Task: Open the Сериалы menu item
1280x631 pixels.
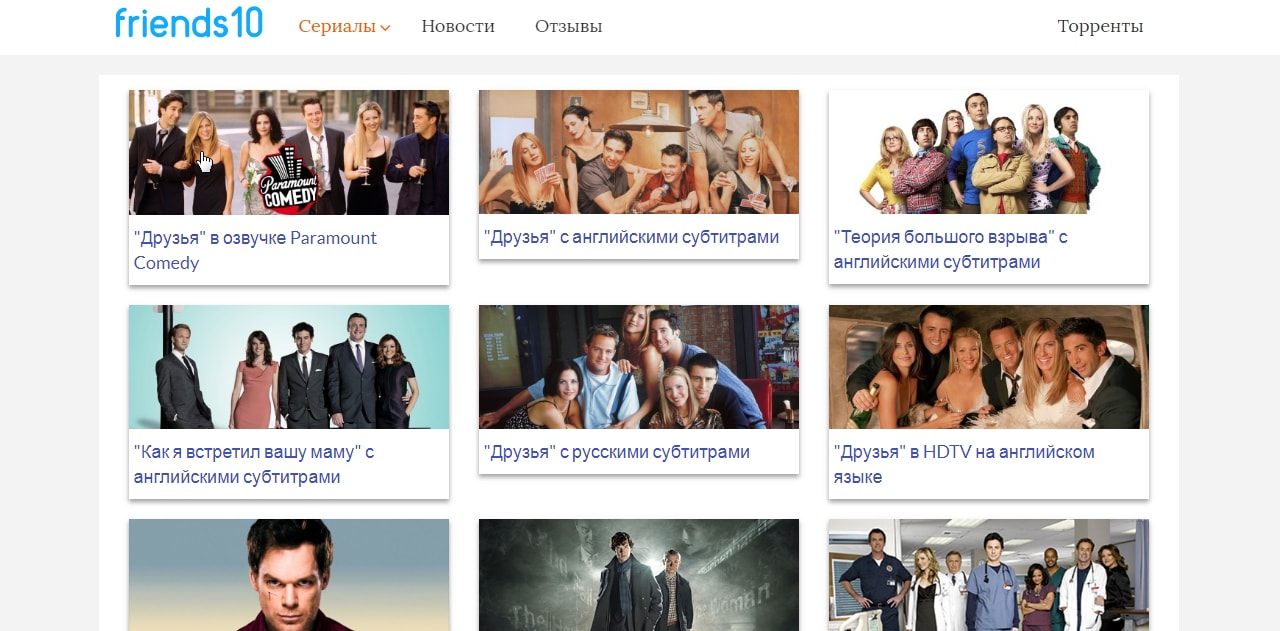Action: tap(337, 26)
